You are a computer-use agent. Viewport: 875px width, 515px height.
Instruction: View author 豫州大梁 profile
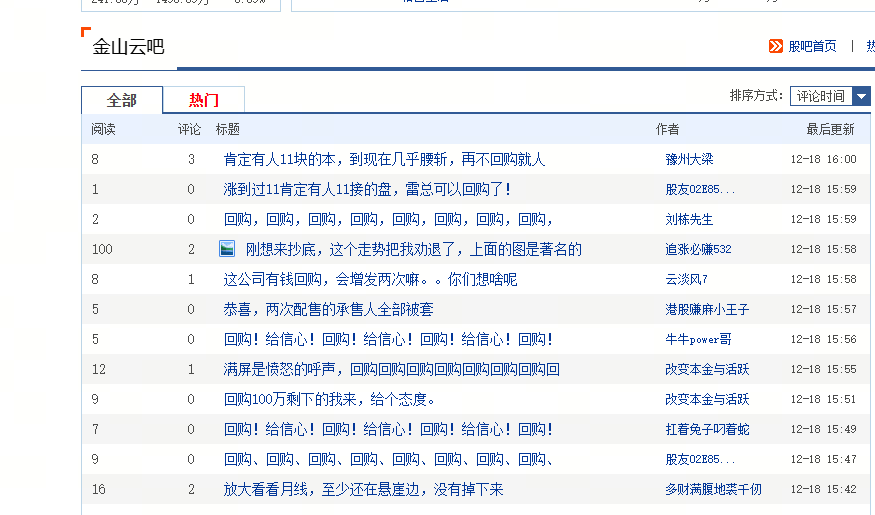click(x=689, y=160)
